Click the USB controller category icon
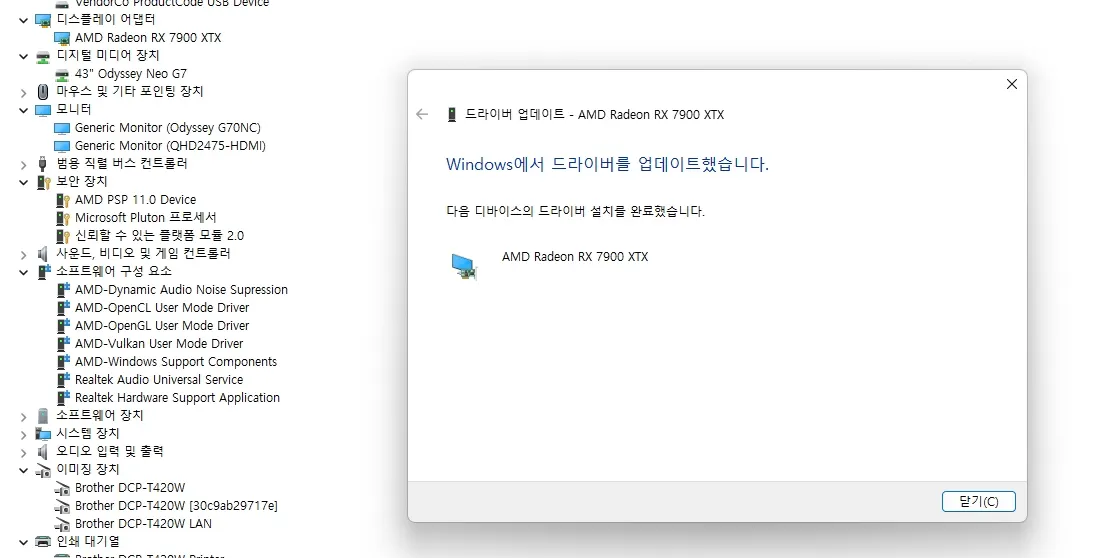The width and height of the screenshot is (1106, 558). click(42, 164)
